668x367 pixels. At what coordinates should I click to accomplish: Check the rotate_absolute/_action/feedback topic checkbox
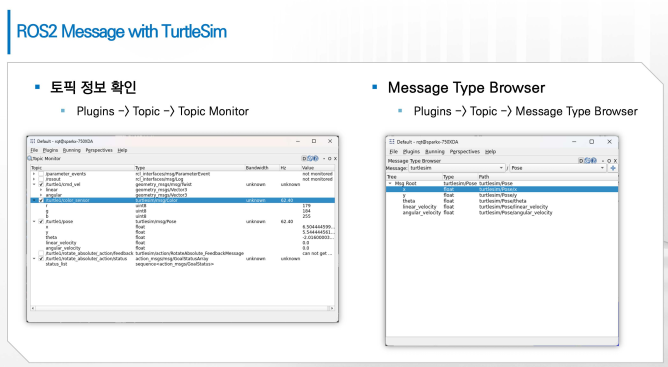point(41,253)
